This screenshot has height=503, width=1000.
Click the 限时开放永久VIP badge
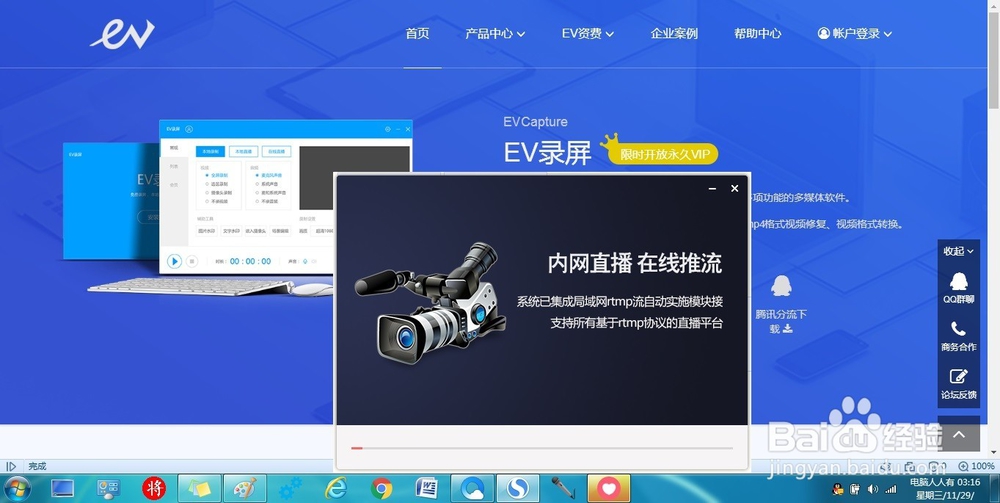(663, 154)
